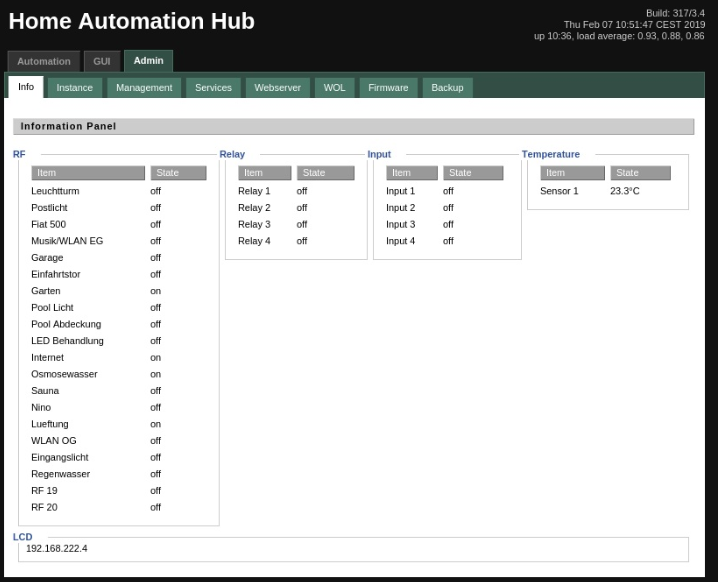
Task: Select the Einfahrtstor RF item
Action: click(55, 274)
